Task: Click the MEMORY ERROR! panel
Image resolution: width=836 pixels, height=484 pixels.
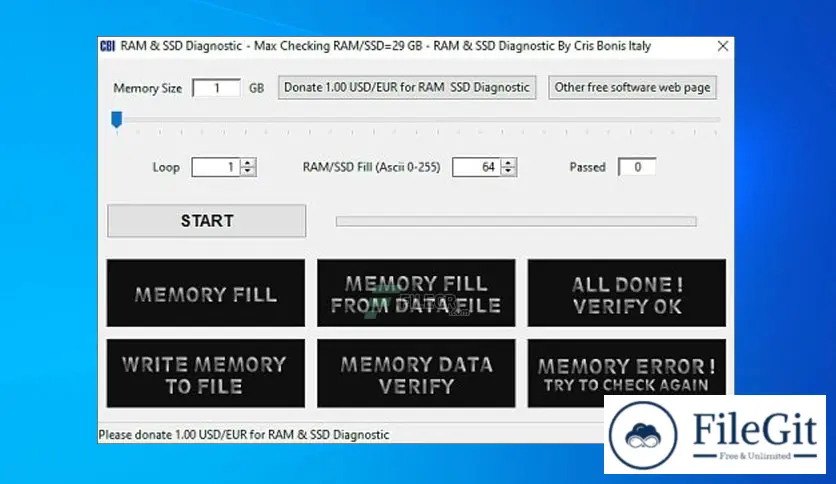Action: click(627, 374)
